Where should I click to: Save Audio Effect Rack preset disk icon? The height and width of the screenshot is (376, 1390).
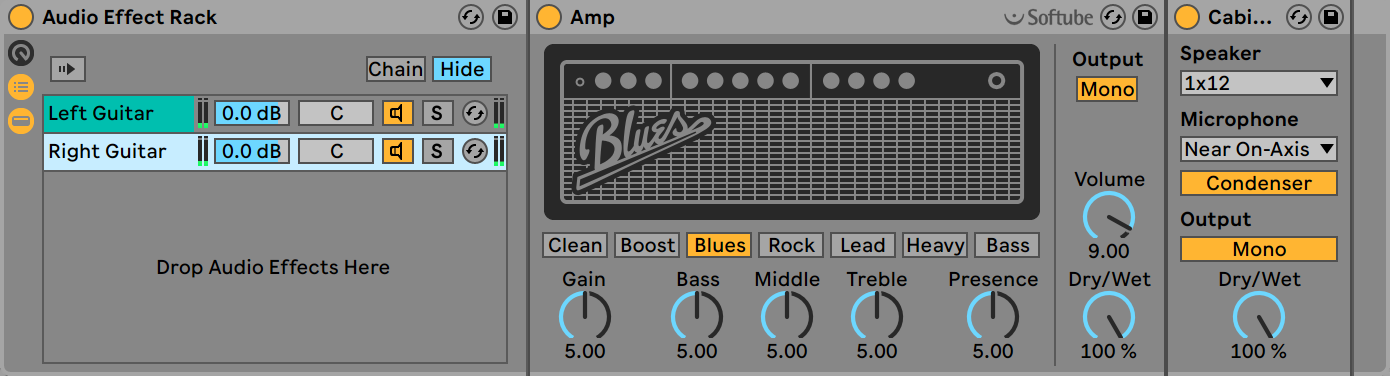pyautogui.click(x=505, y=17)
